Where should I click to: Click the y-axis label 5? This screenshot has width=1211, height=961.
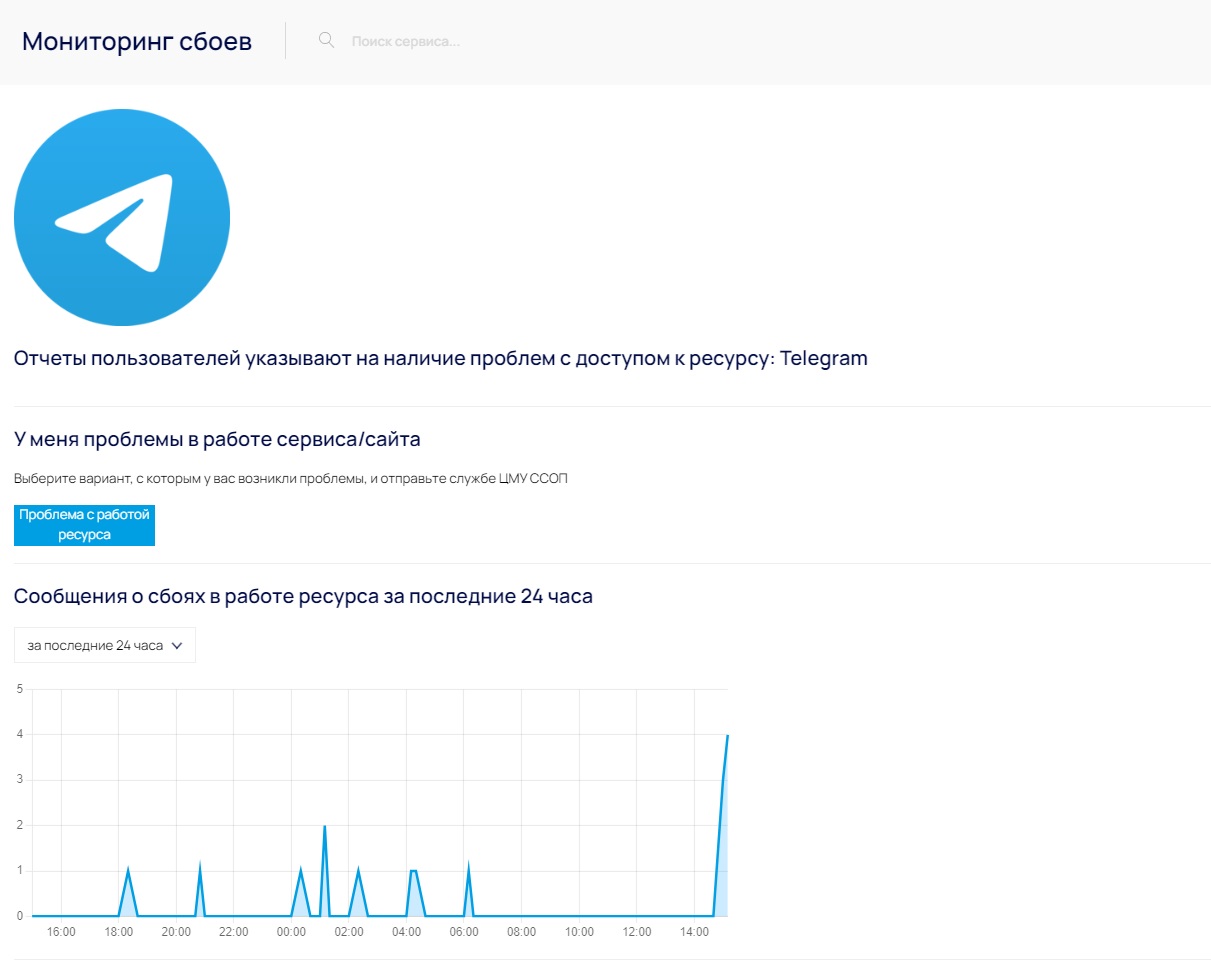coord(19,689)
